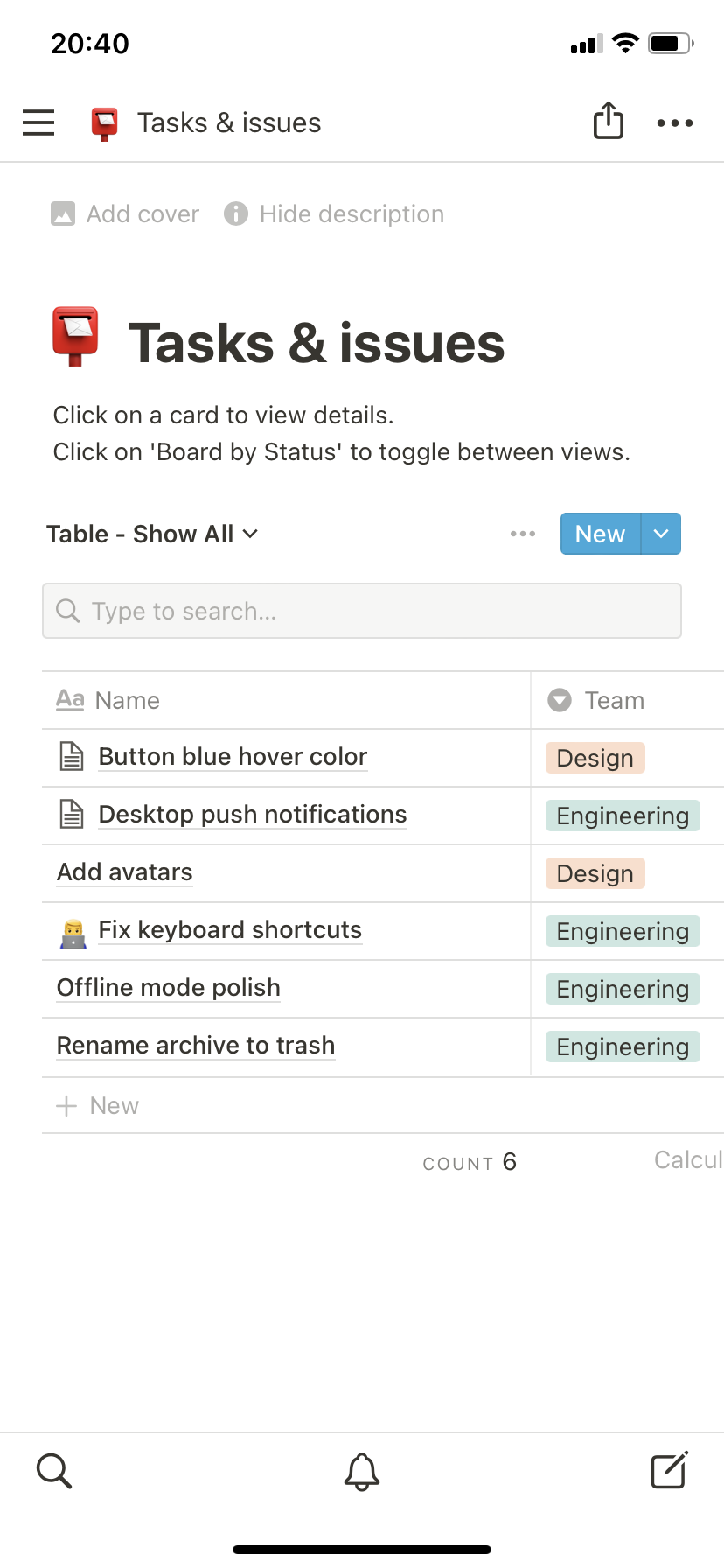Open the Name column header
Screen dimensions: 724x1568
pyautogui.click(x=127, y=700)
